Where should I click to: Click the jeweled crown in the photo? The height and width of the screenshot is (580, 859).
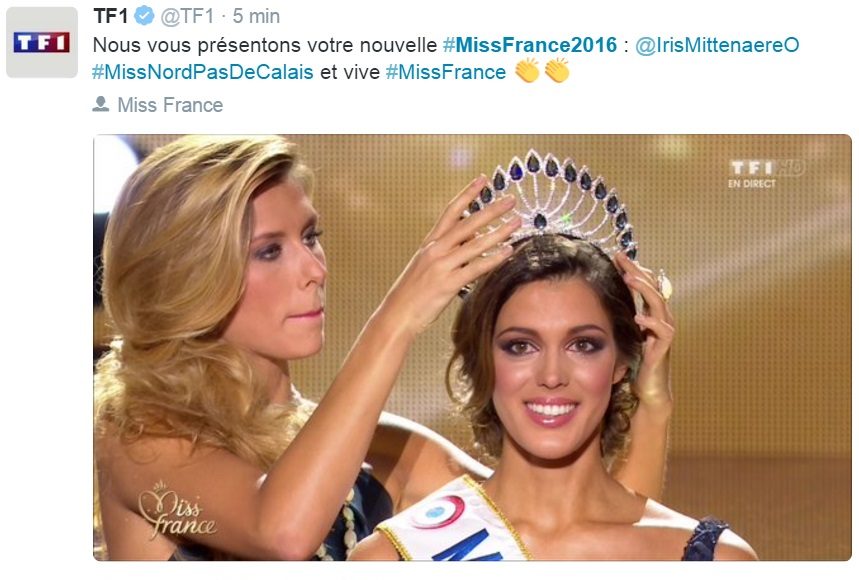(x=551, y=203)
